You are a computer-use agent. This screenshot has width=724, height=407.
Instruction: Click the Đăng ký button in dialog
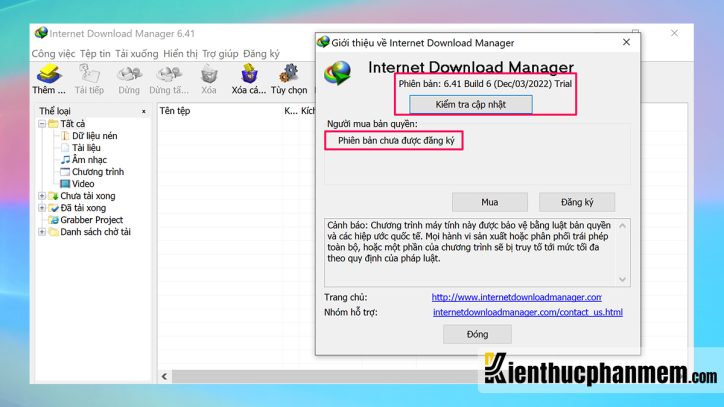577,202
